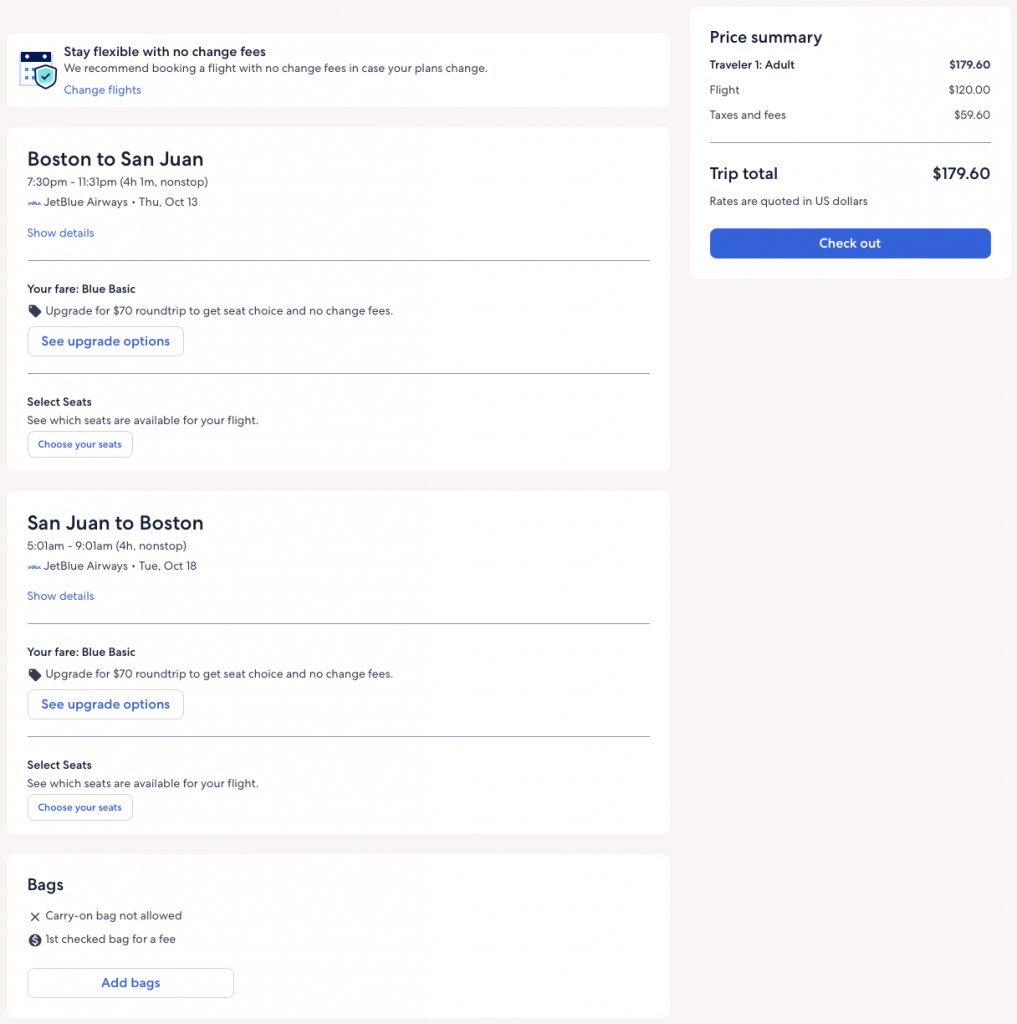Click the price tag icon under the Boston to San Juan fare

click(x=35, y=311)
